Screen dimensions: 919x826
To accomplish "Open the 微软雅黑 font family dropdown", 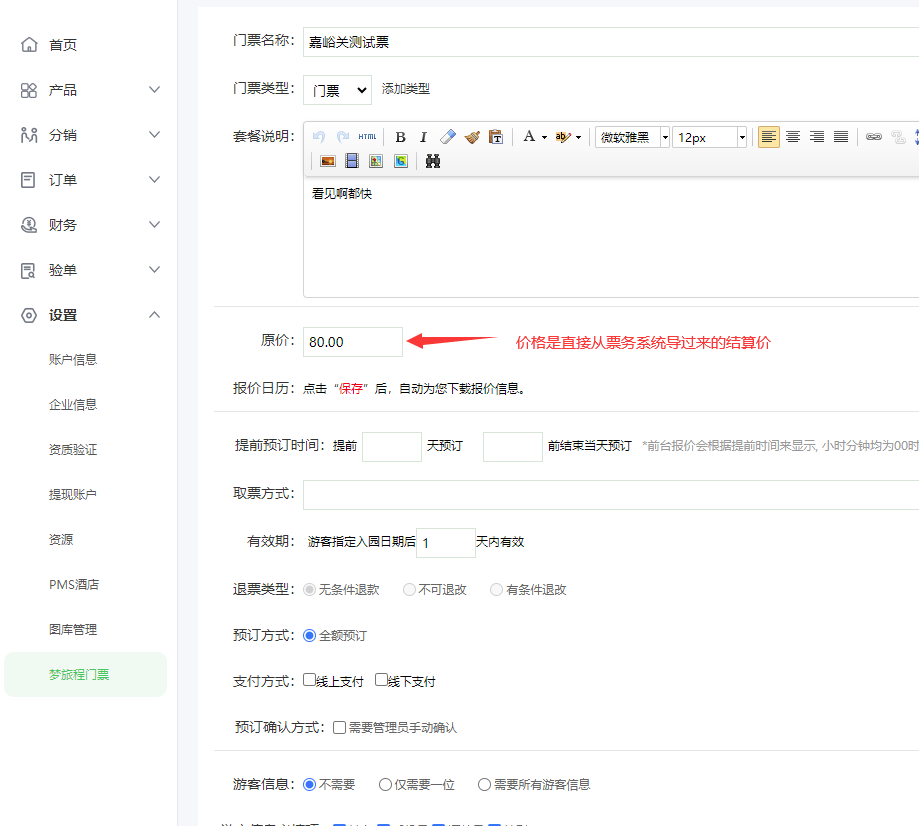I will click(665, 137).
